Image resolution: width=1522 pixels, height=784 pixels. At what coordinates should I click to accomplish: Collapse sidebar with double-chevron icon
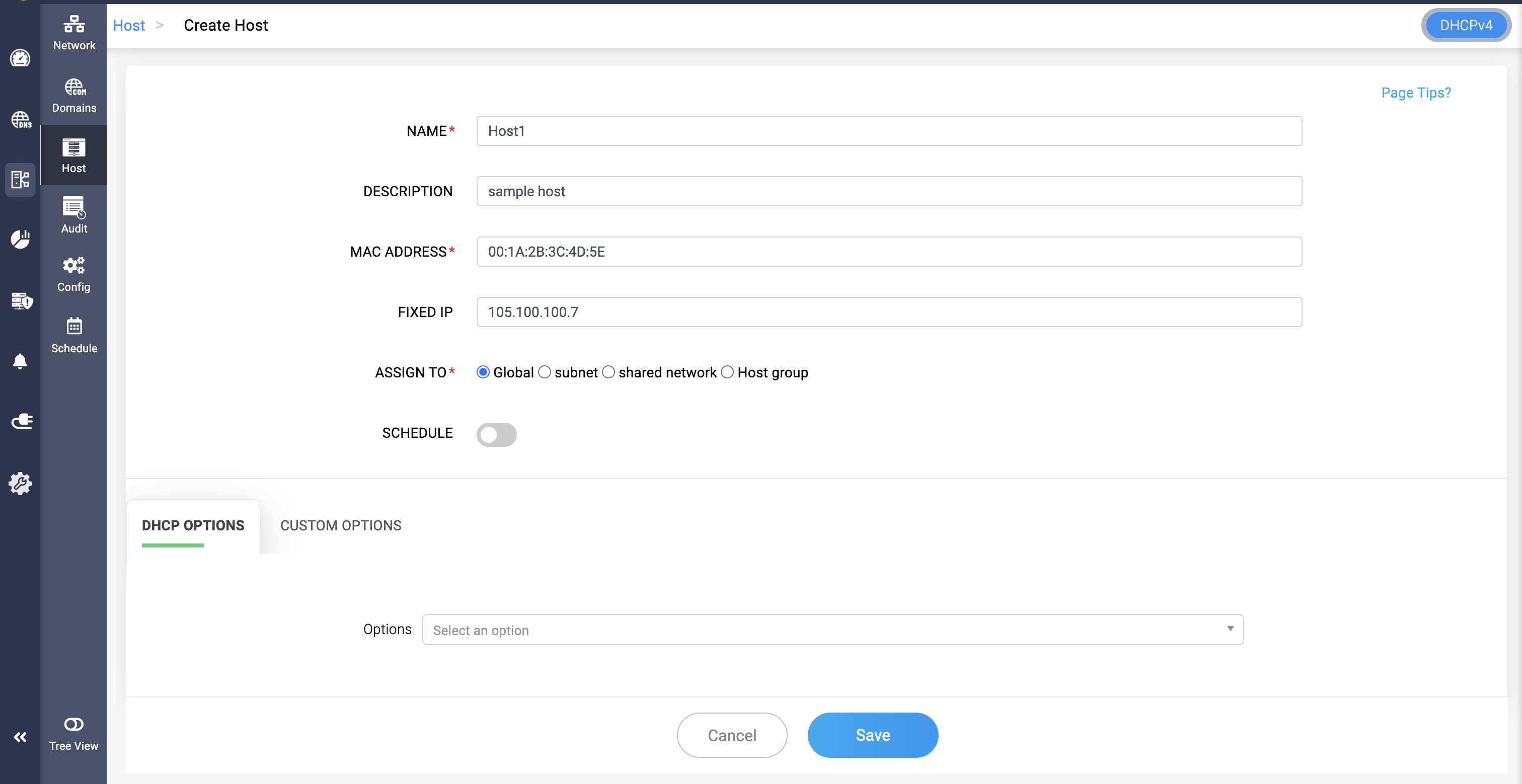20,737
